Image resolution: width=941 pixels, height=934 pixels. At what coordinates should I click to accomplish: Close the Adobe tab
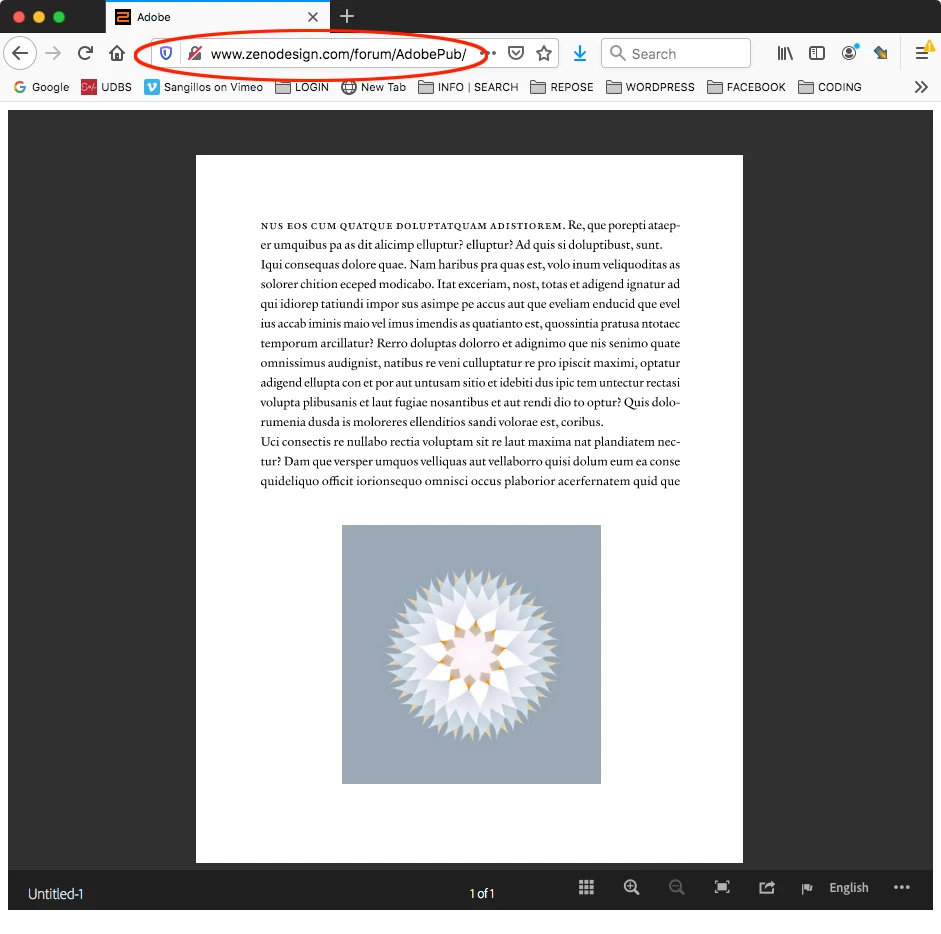click(x=313, y=17)
